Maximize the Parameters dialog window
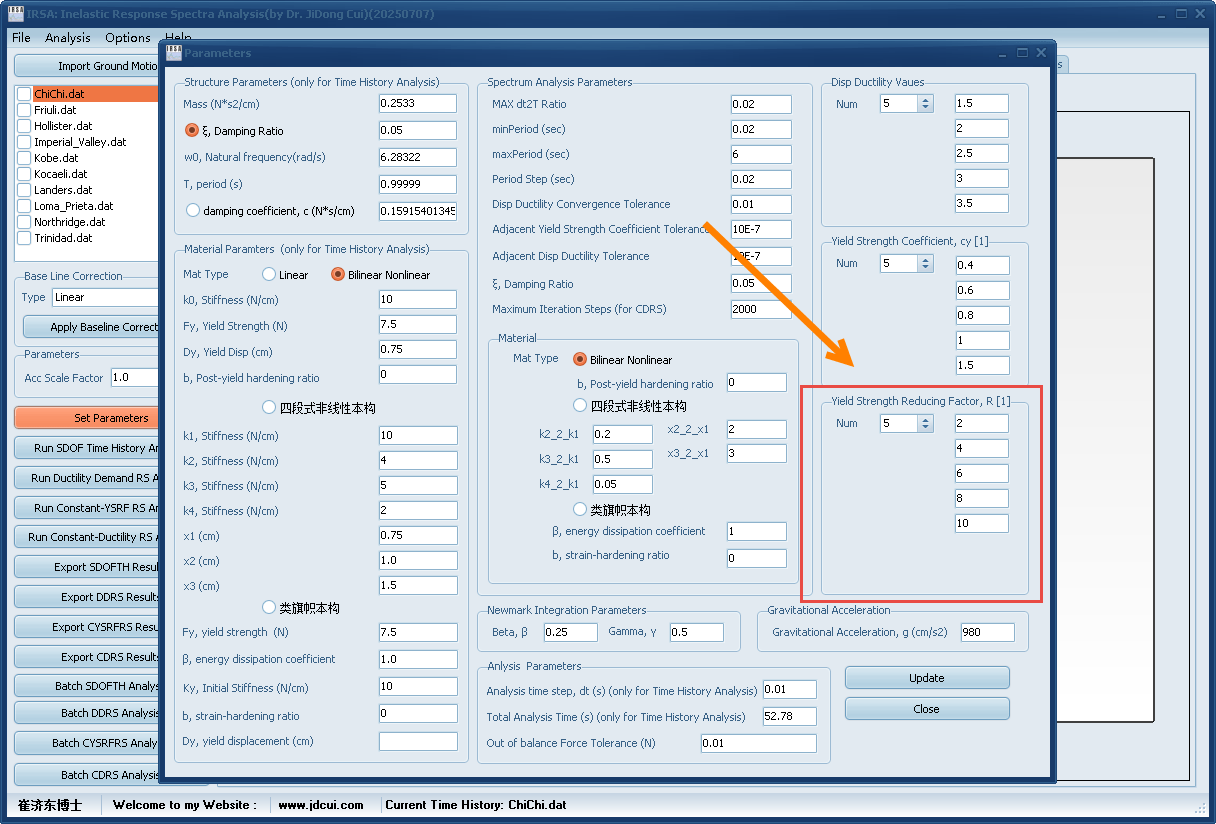Viewport: 1216px width, 824px height. coord(1022,53)
